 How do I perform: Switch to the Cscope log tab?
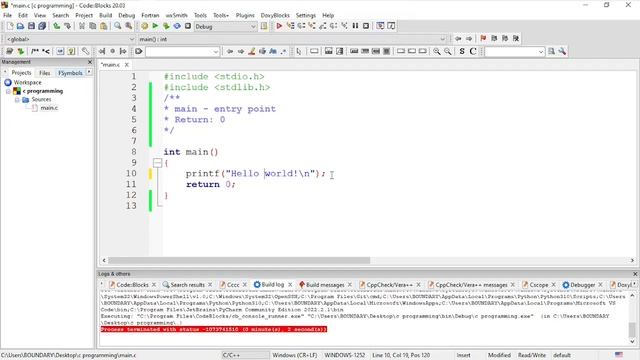(538, 284)
